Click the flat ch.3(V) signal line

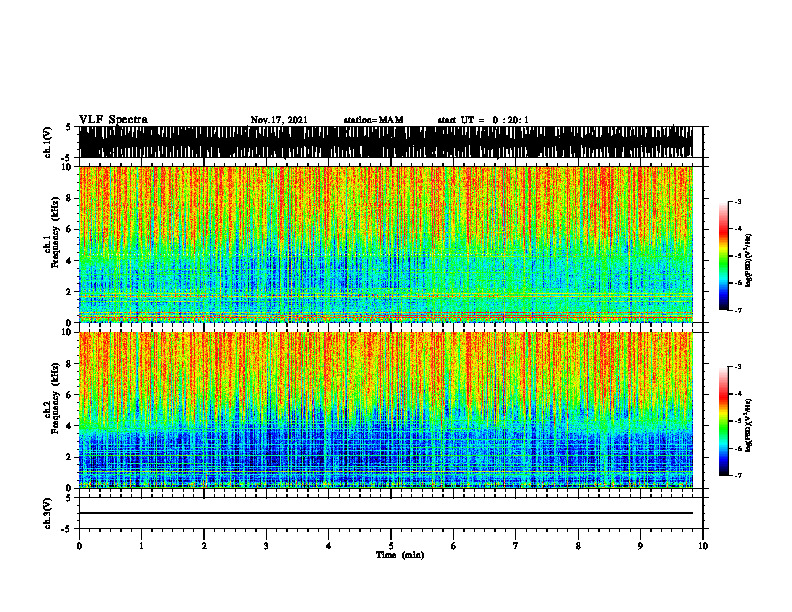[386, 513]
